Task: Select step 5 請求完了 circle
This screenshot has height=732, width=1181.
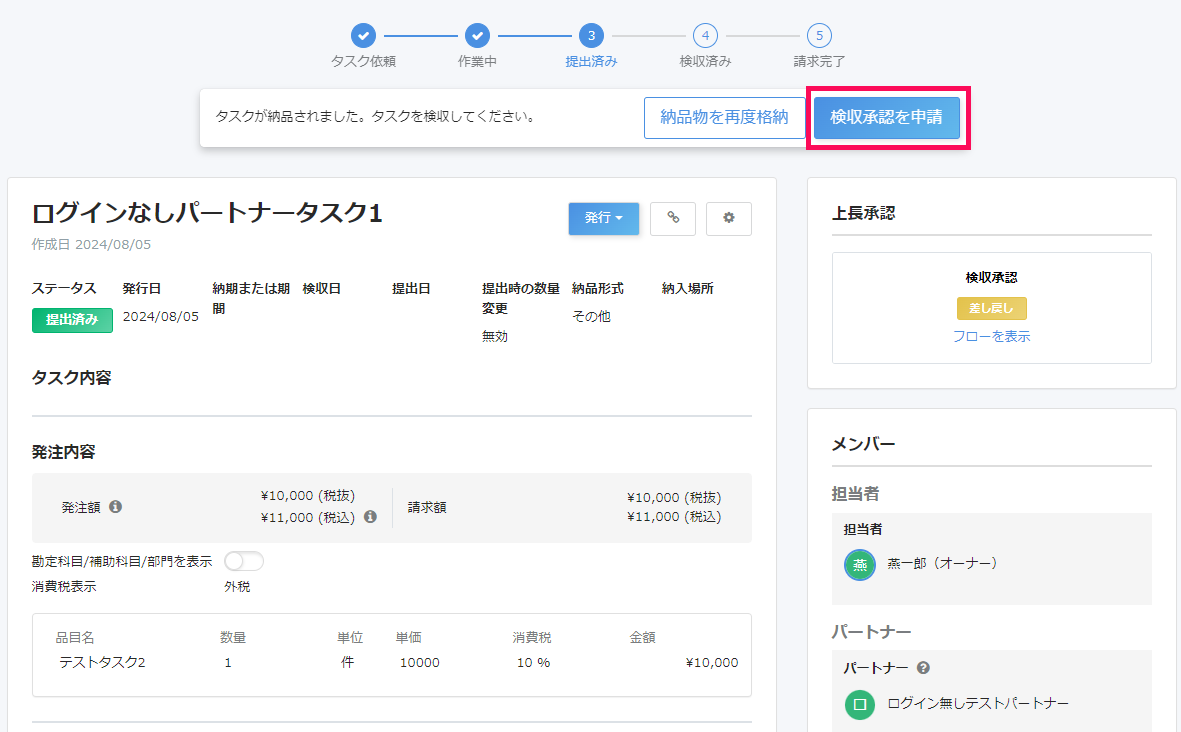Action: pos(819,35)
